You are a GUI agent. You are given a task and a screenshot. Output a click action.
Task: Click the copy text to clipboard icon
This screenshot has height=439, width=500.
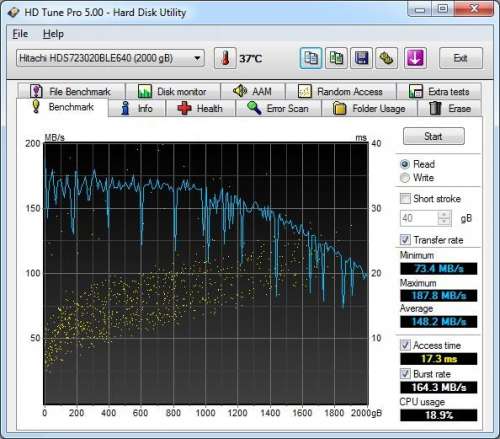pos(311,58)
